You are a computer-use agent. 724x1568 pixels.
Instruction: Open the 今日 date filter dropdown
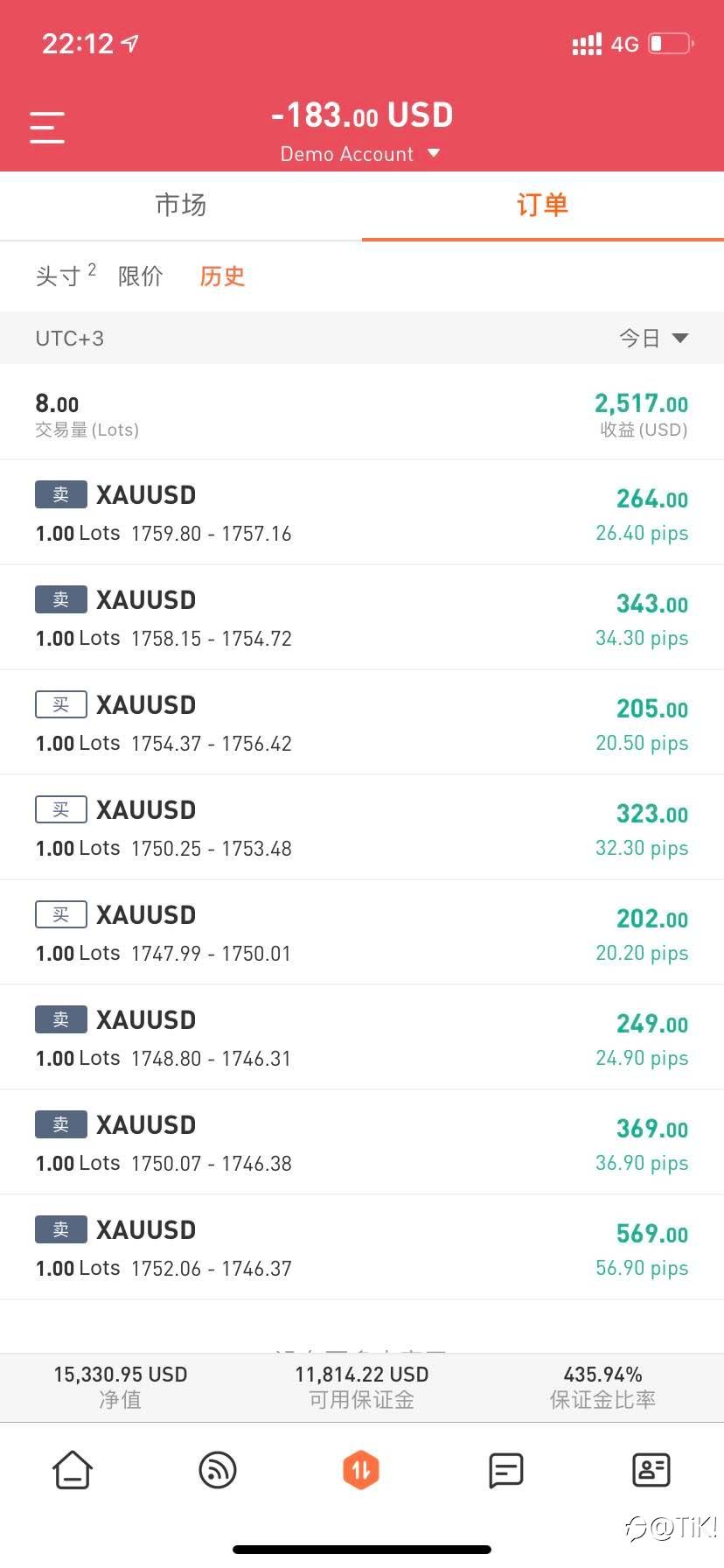point(653,338)
